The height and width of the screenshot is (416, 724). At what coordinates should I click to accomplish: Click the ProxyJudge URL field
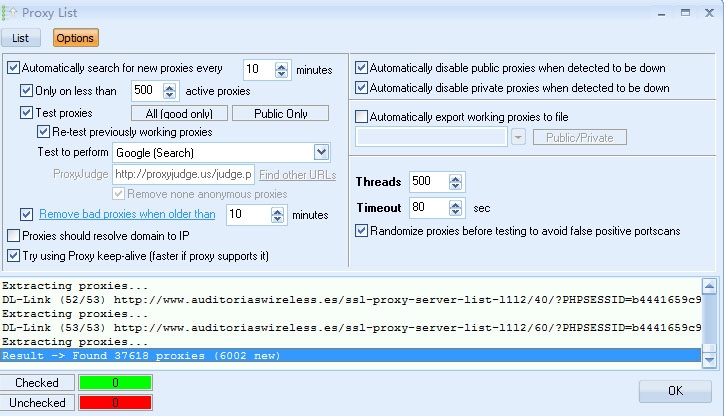pos(183,175)
